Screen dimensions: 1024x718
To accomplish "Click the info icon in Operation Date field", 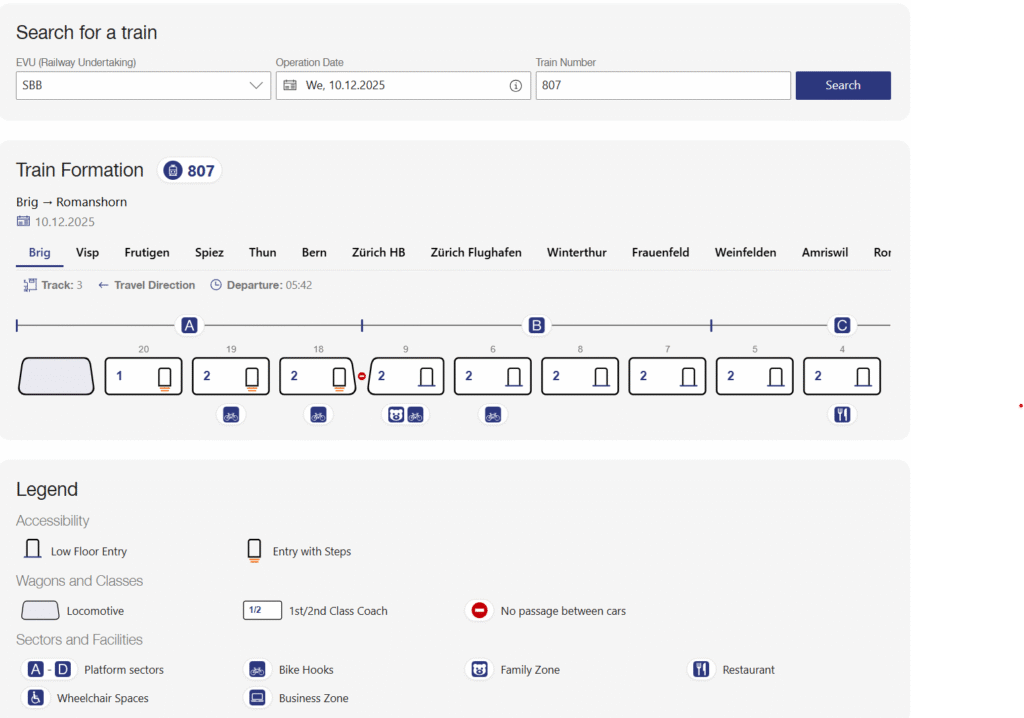I will 516,86.
